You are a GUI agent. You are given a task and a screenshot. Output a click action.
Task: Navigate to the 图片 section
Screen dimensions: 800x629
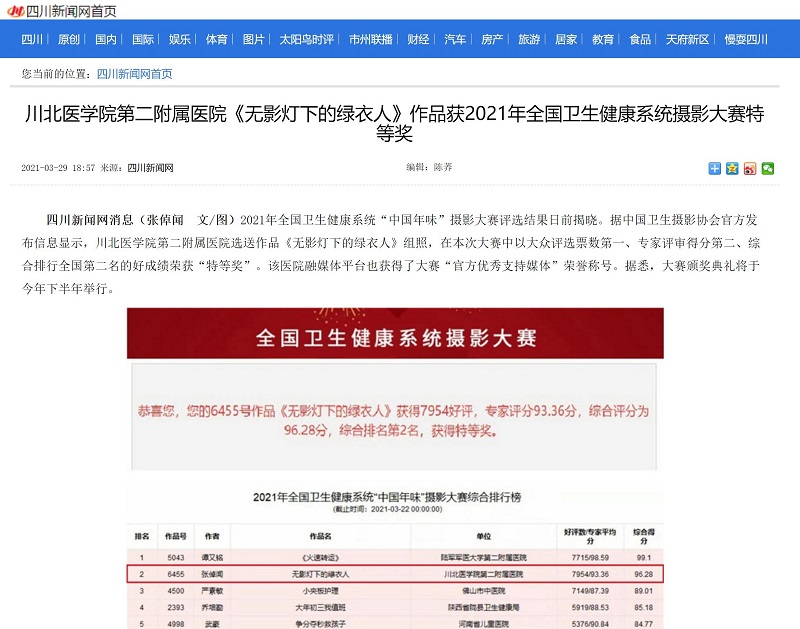pos(254,40)
